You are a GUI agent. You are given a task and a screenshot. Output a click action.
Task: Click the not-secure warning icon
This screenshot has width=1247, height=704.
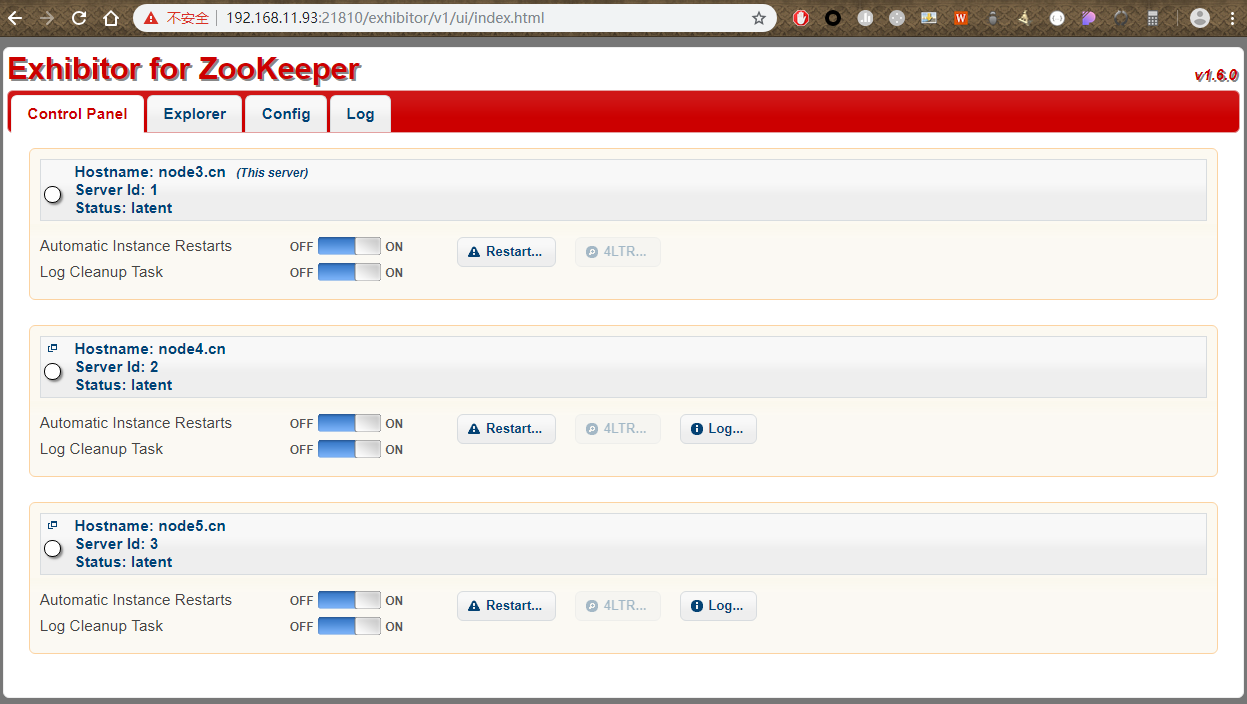click(151, 18)
